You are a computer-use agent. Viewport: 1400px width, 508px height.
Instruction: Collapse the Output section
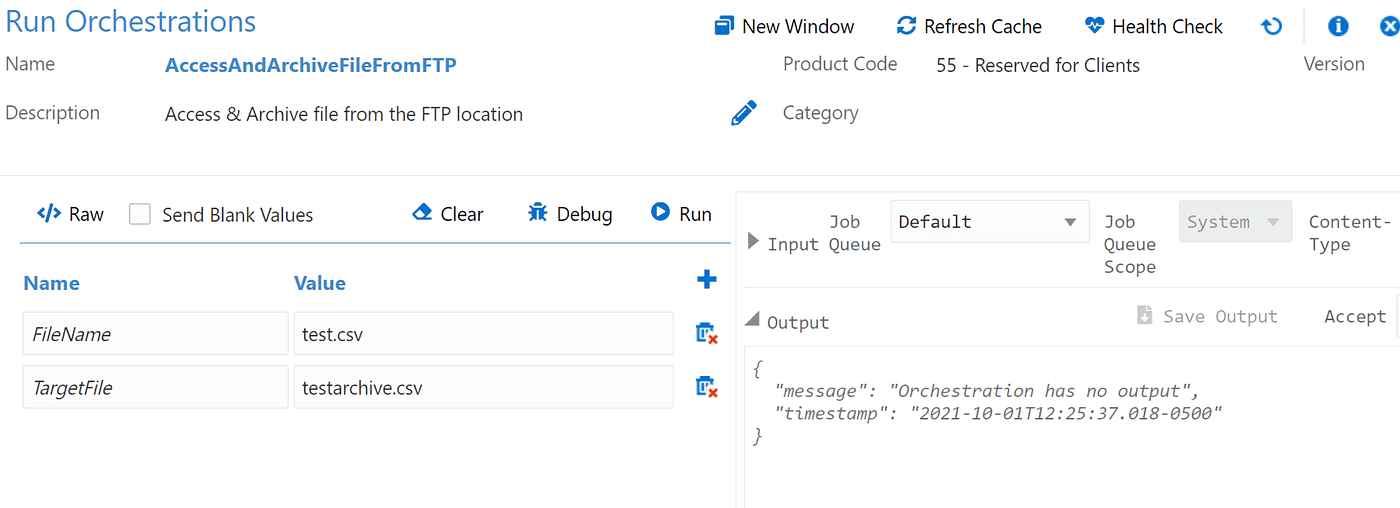[753, 320]
